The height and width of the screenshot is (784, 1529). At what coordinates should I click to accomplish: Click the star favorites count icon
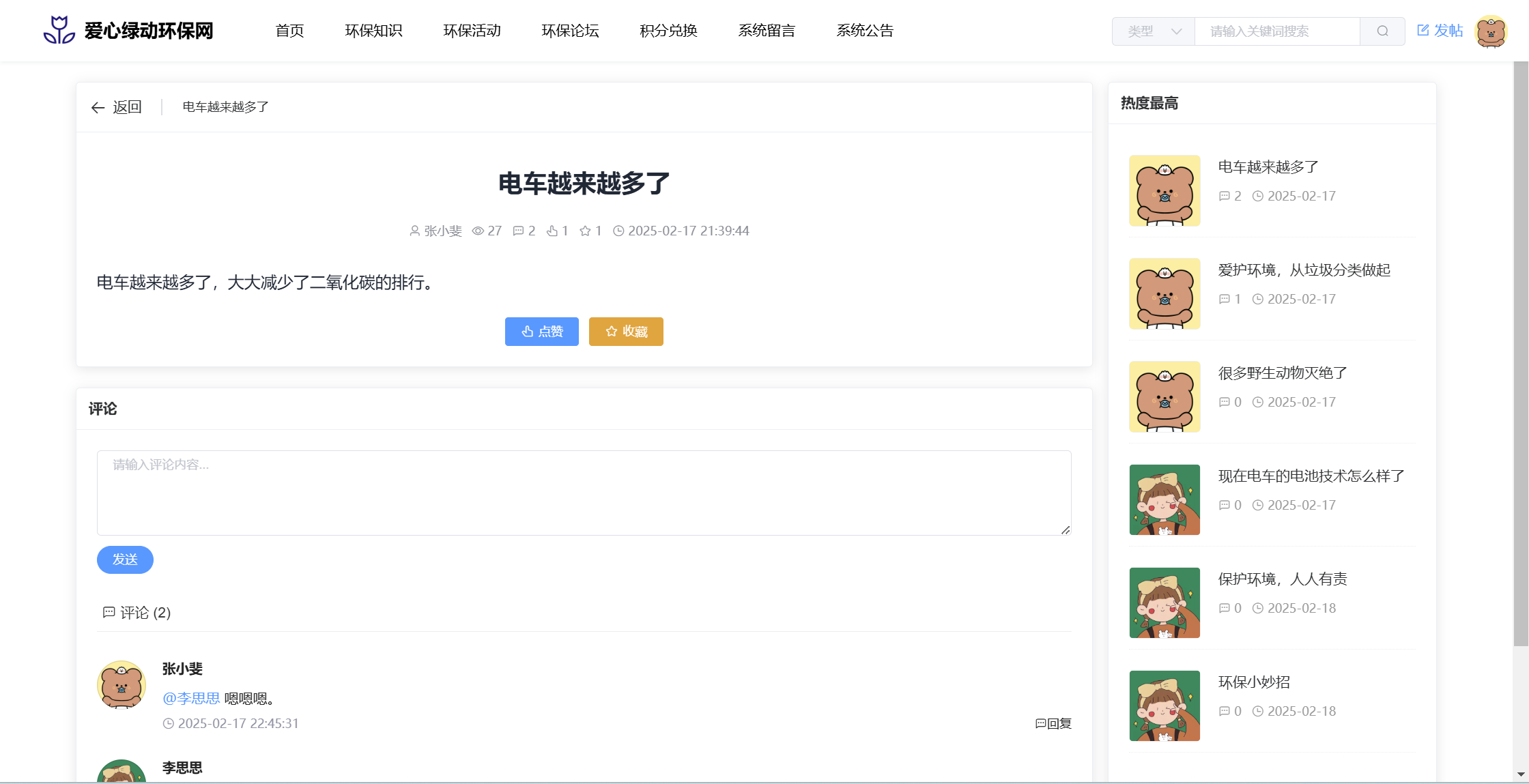coord(585,231)
